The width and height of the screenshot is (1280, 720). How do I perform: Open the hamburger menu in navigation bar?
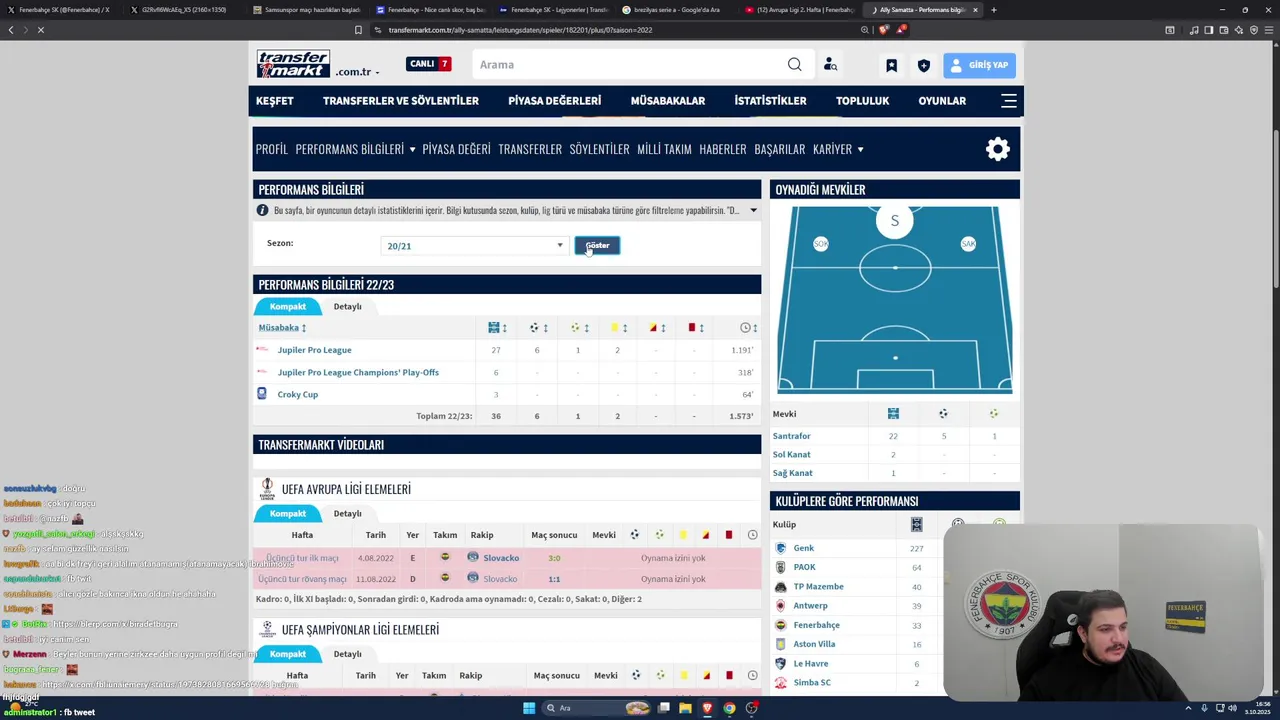1009,101
